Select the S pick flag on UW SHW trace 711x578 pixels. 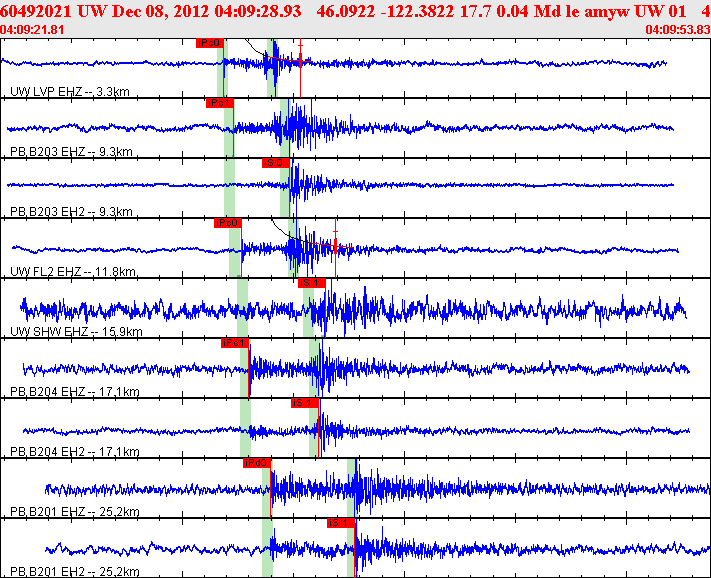coord(312,283)
